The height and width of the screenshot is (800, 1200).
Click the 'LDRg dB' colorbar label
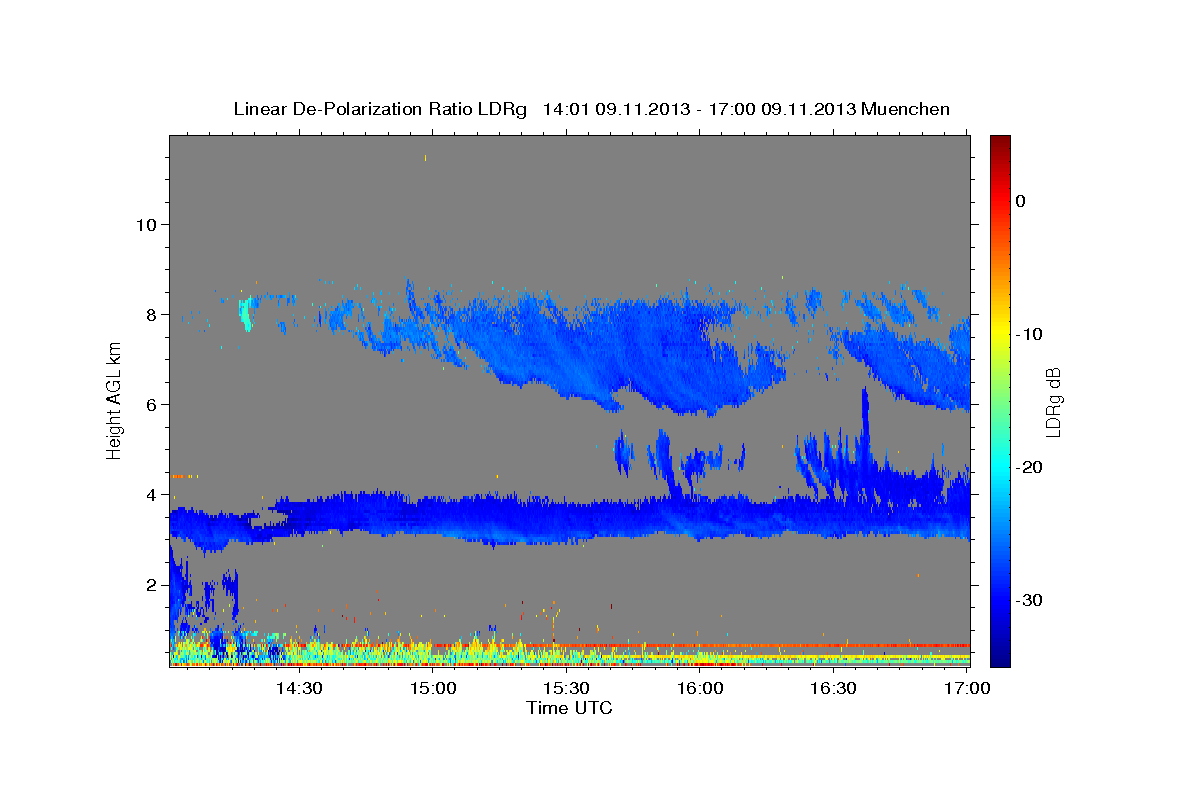point(1053,402)
